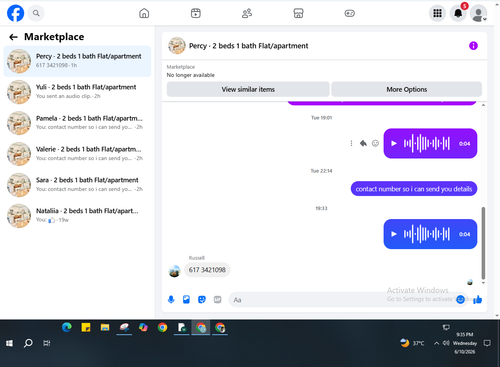Click the Percy listing header thumbnail

pyautogui.click(x=177, y=46)
